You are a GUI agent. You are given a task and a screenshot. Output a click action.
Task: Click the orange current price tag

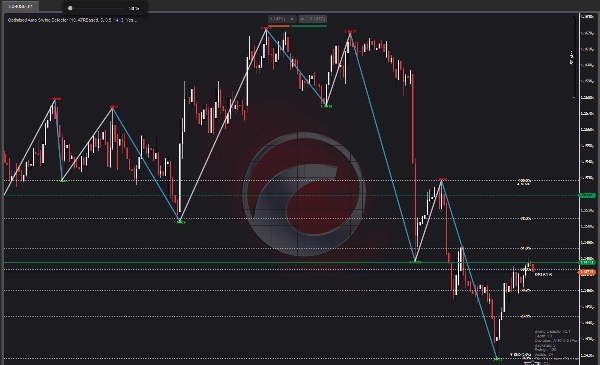click(x=587, y=272)
